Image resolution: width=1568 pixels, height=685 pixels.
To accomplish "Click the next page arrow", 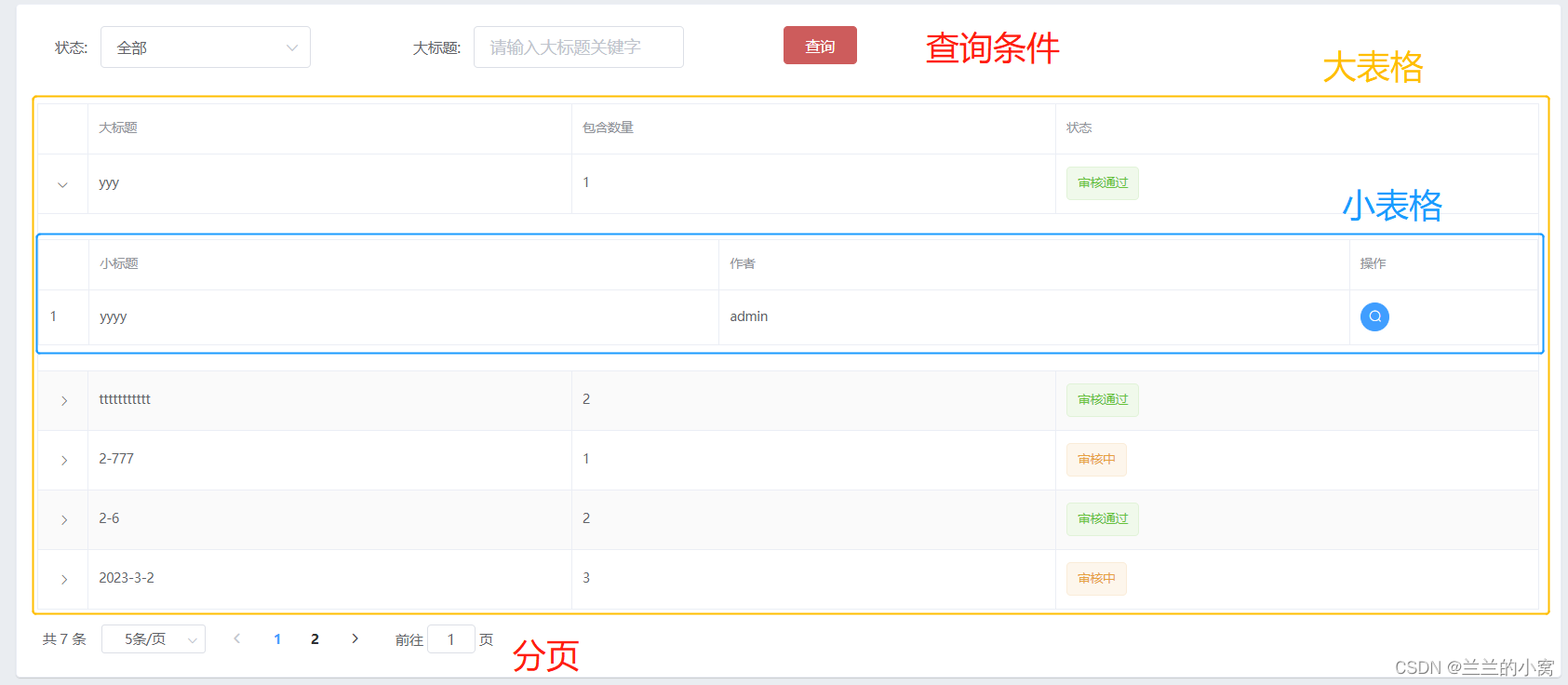I will [x=355, y=638].
